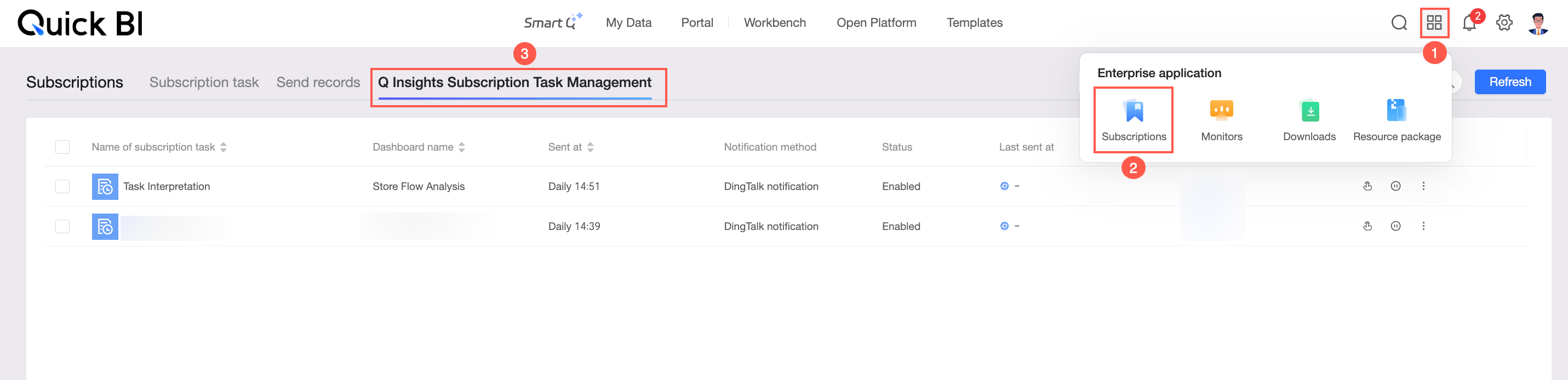Open more options for Task Interpretation row

[x=1423, y=186]
